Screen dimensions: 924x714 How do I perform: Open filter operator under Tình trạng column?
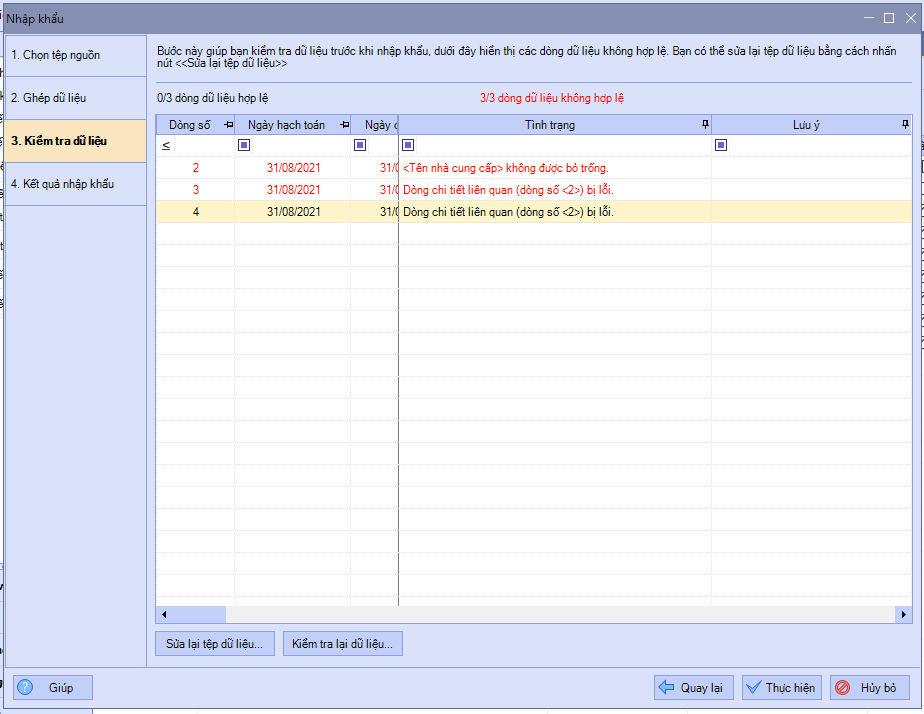click(x=408, y=146)
